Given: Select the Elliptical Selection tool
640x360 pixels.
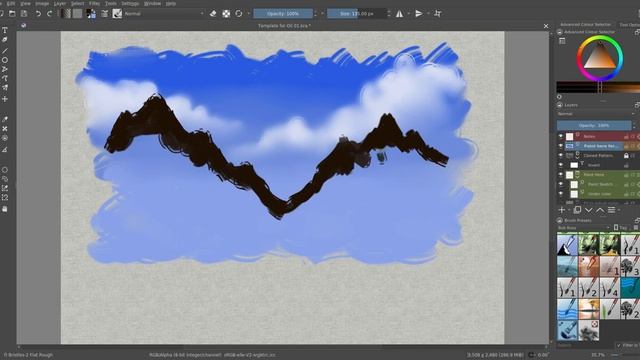Looking at the screenshot, I should [x=5, y=170].
